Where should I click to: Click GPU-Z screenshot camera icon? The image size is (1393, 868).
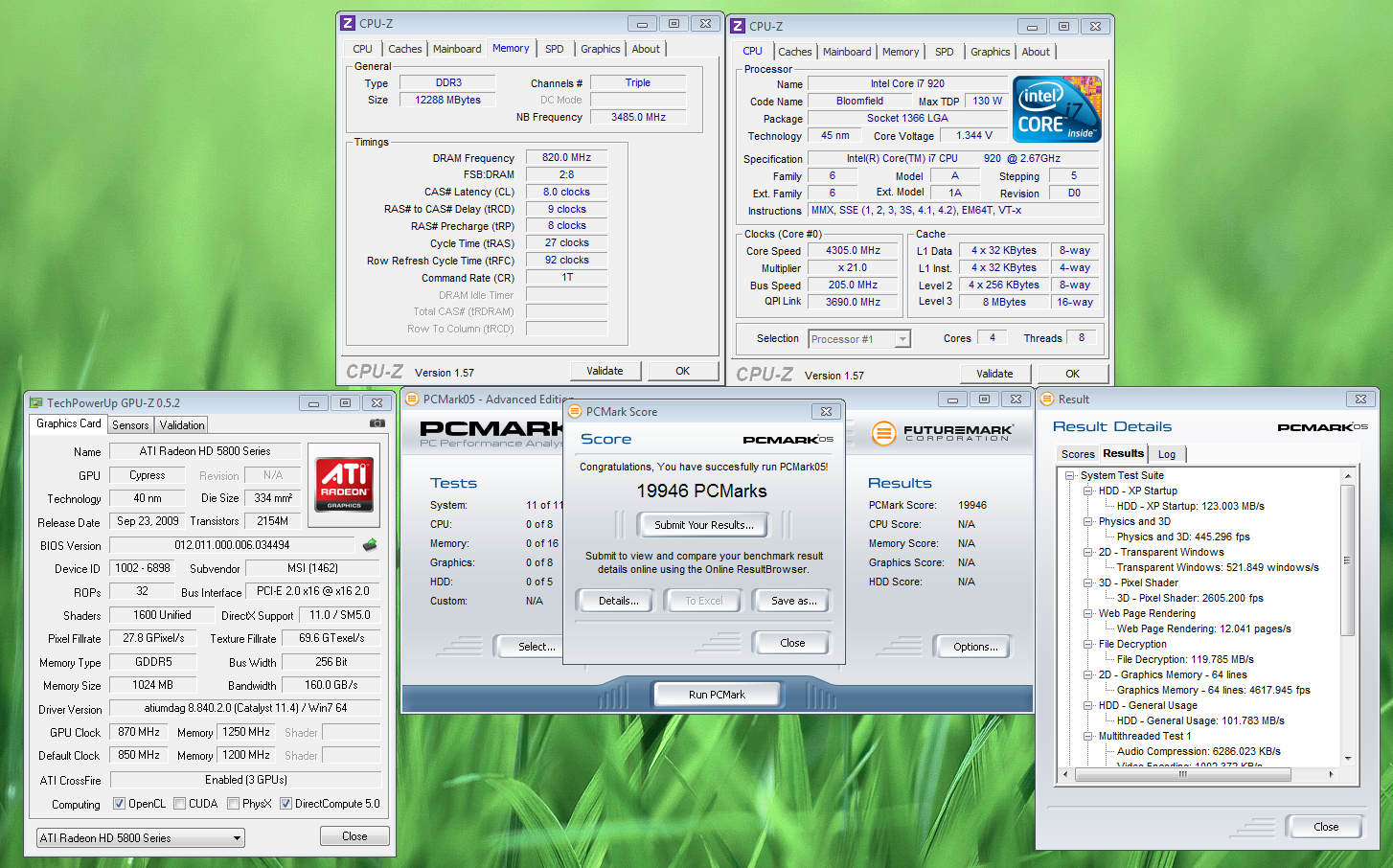point(377,423)
